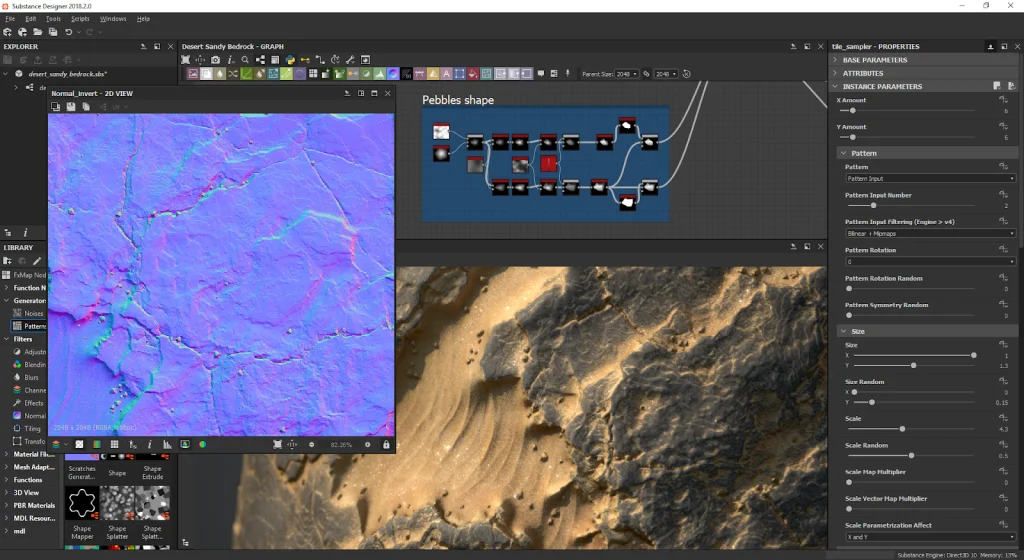1024x560 pixels.
Task: Click the camera screenshot icon in graph toolbar
Action: pyautogui.click(x=215, y=60)
